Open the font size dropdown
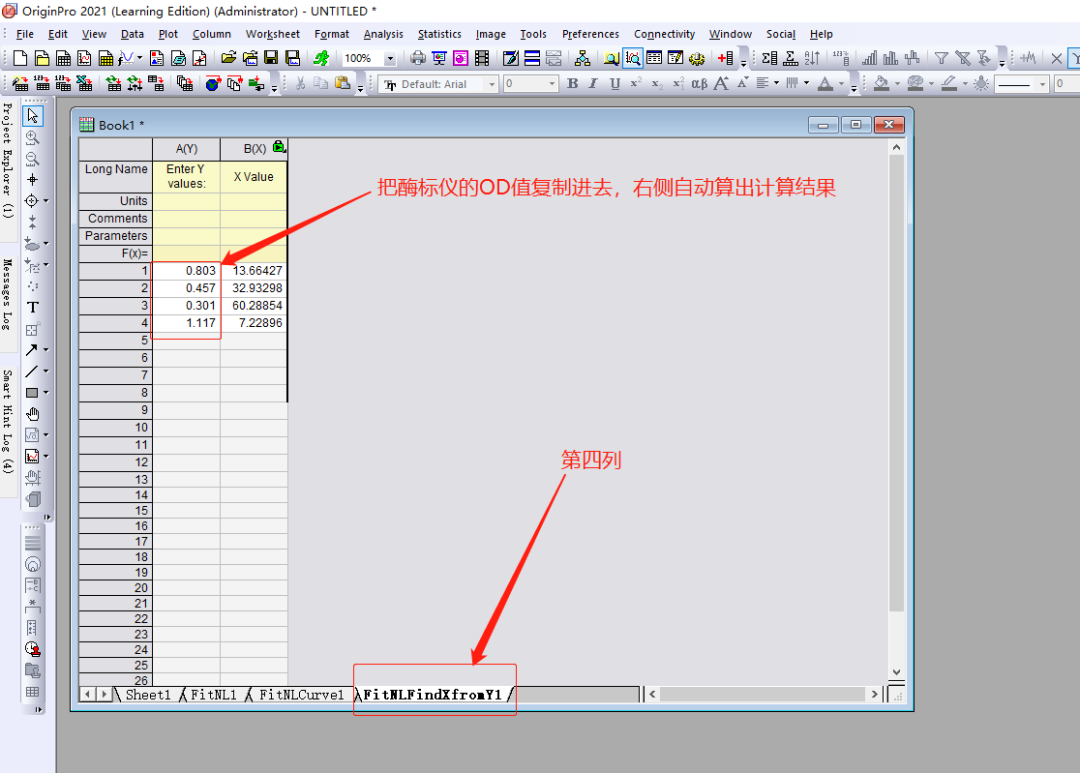 (x=552, y=85)
